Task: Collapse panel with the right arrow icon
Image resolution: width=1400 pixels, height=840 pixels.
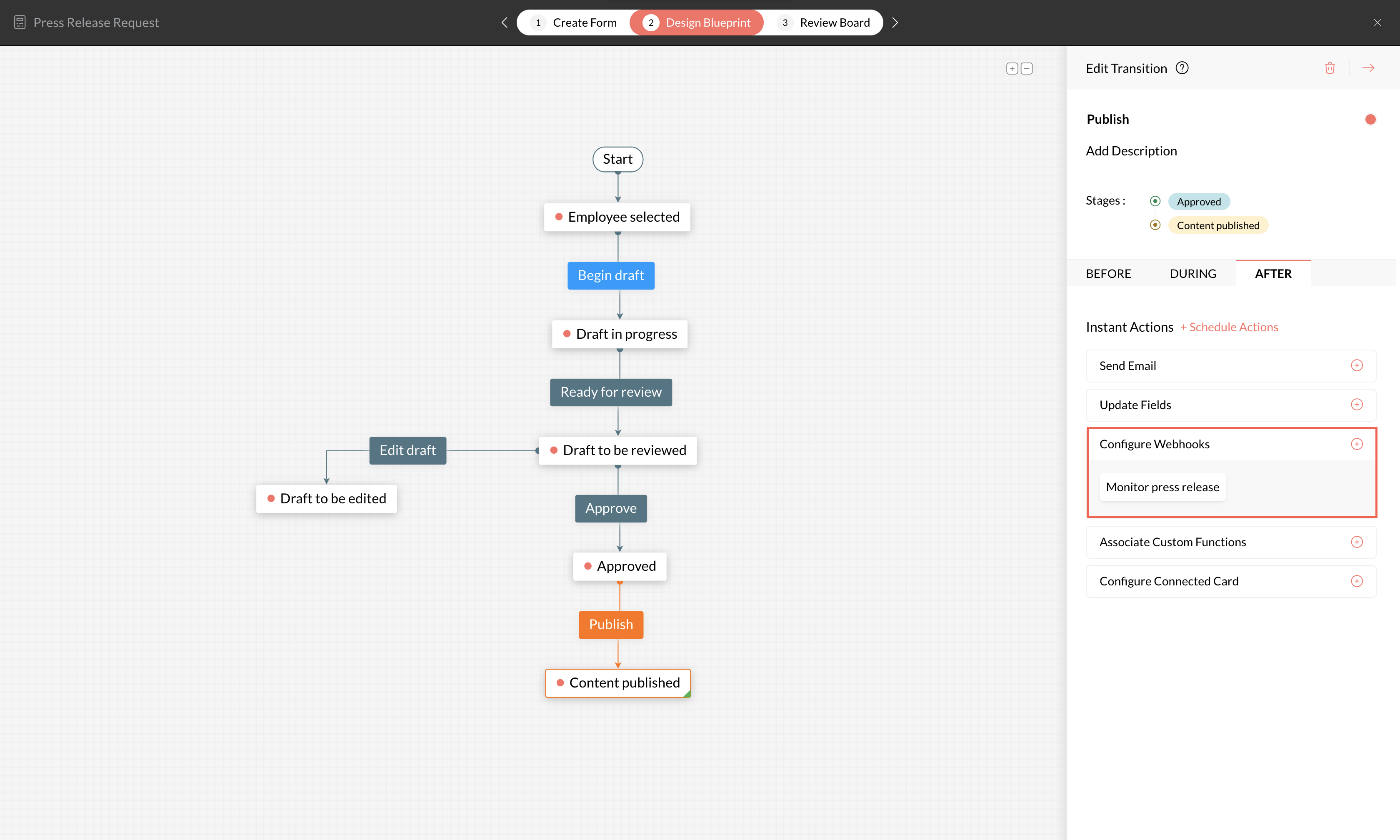Action: (1368, 68)
